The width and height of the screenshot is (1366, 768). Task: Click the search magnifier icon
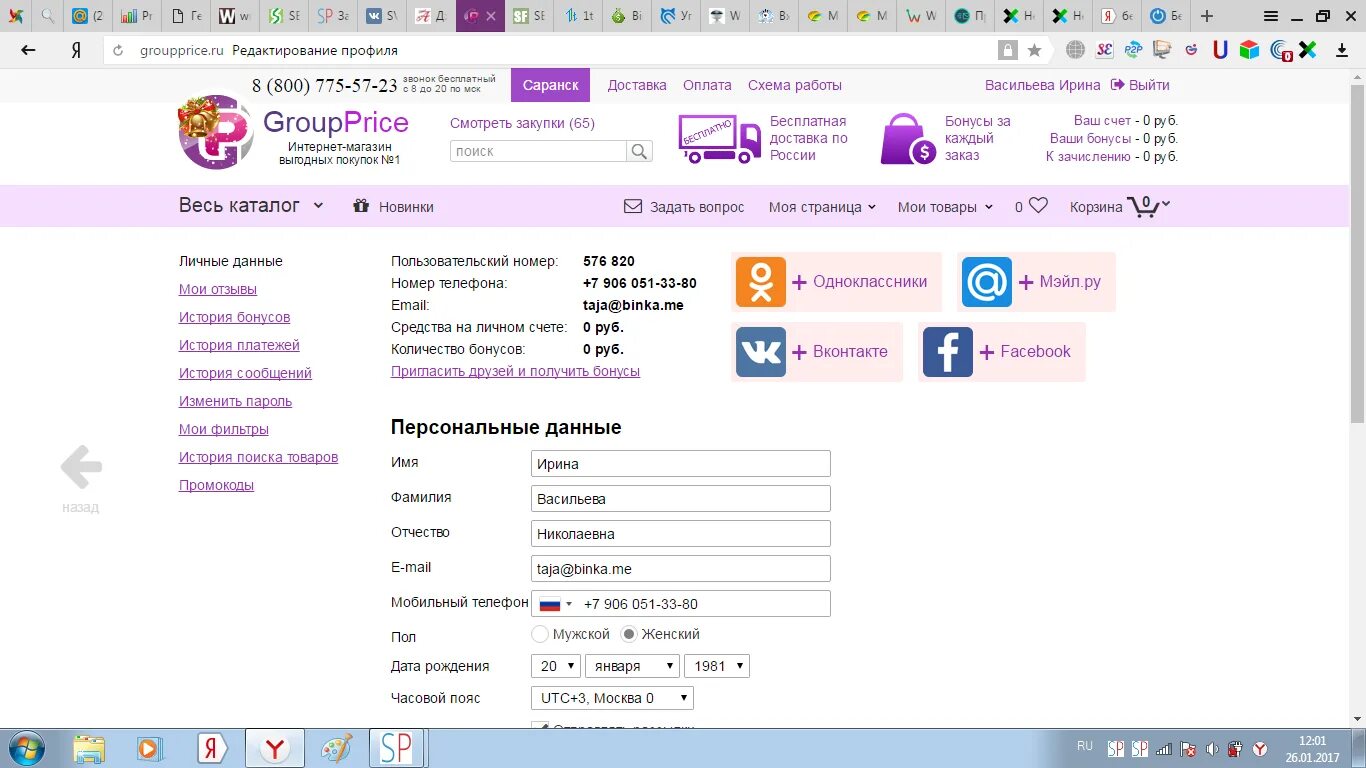639,151
